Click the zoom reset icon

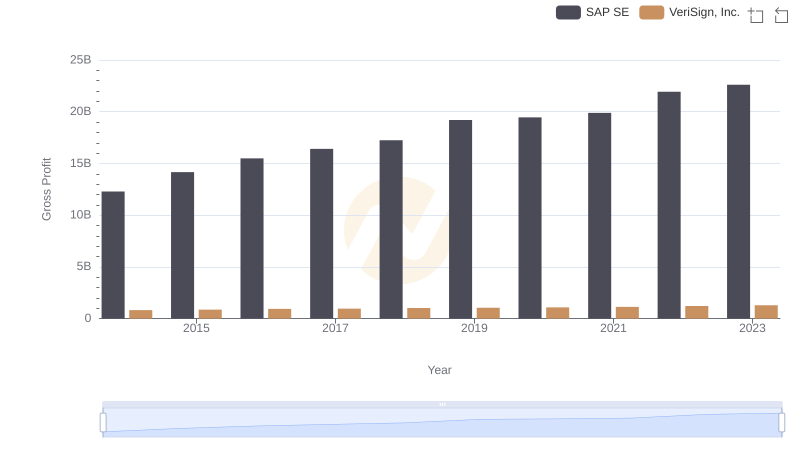coord(781,15)
